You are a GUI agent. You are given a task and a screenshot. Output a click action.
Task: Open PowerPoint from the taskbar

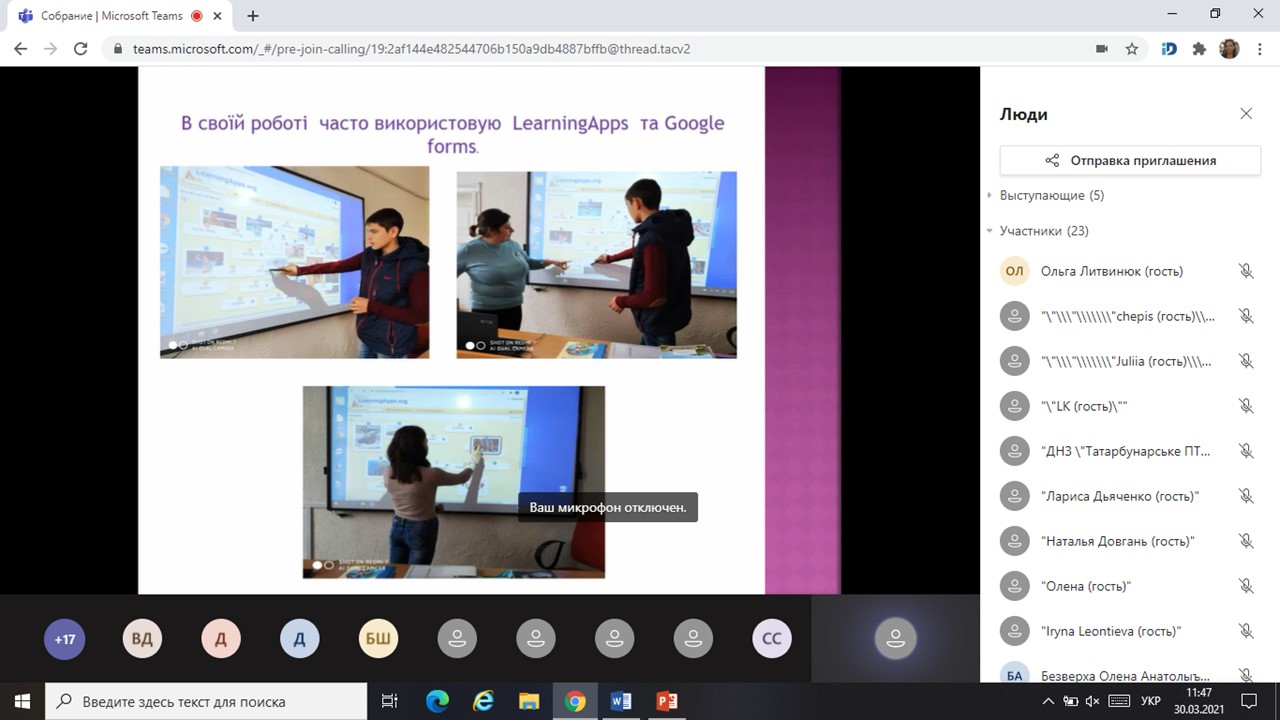tap(666, 701)
